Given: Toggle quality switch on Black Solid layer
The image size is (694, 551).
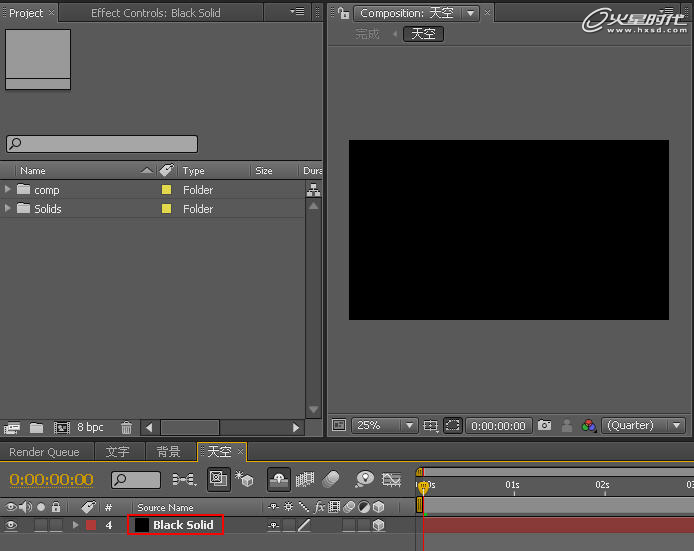Looking at the screenshot, I should pyautogui.click(x=304, y=525).
